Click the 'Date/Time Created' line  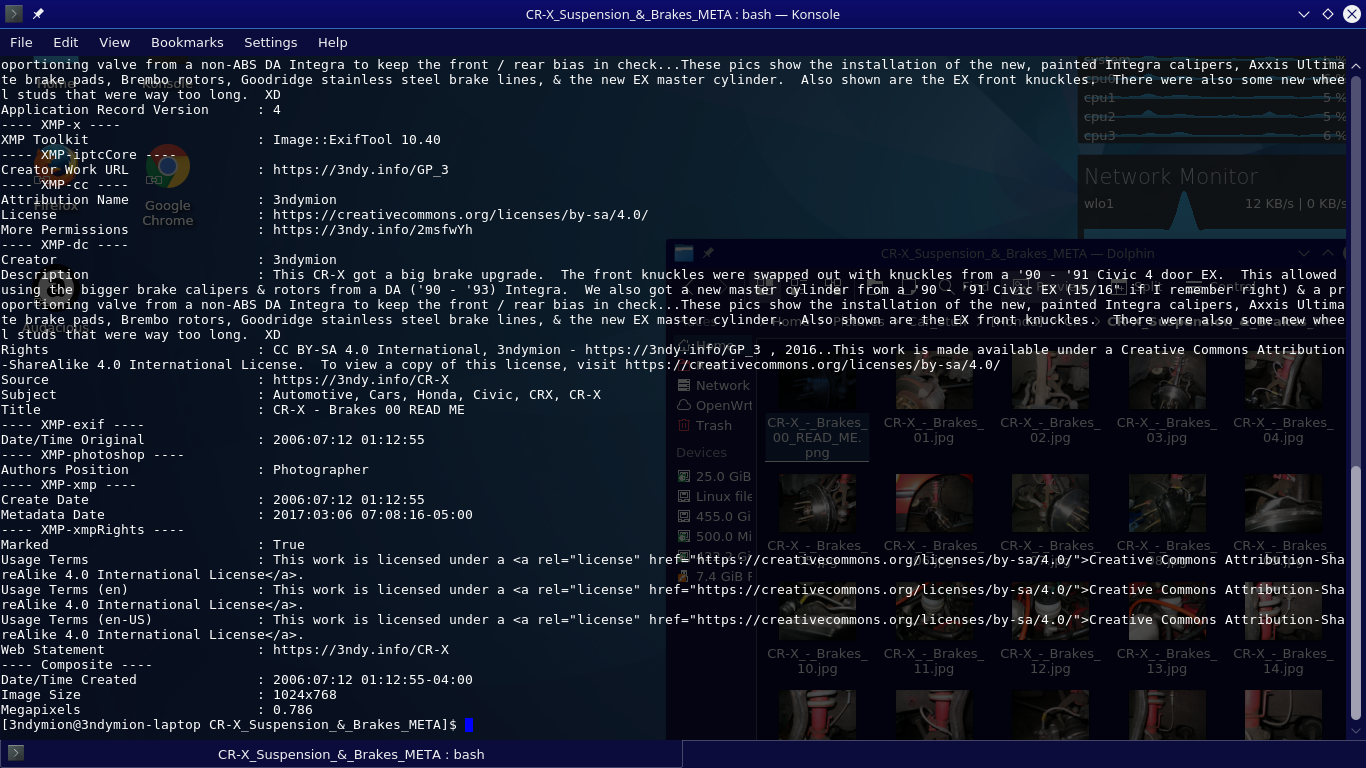click(x=237, y=680)
